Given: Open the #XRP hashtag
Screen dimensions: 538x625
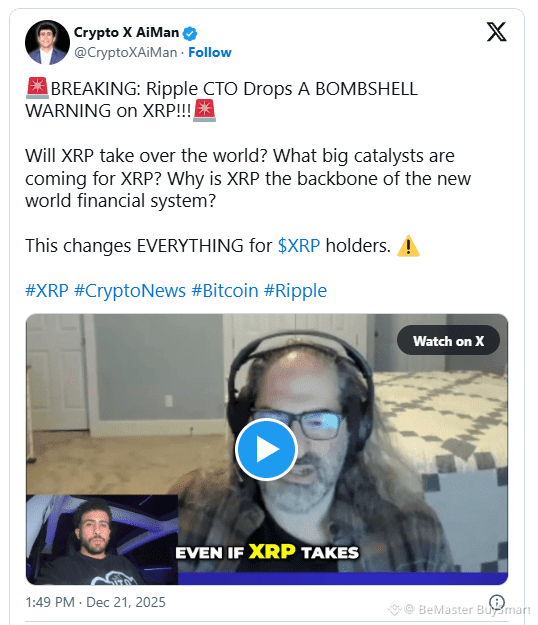Looking at the screenshot, I should (47, 291).
